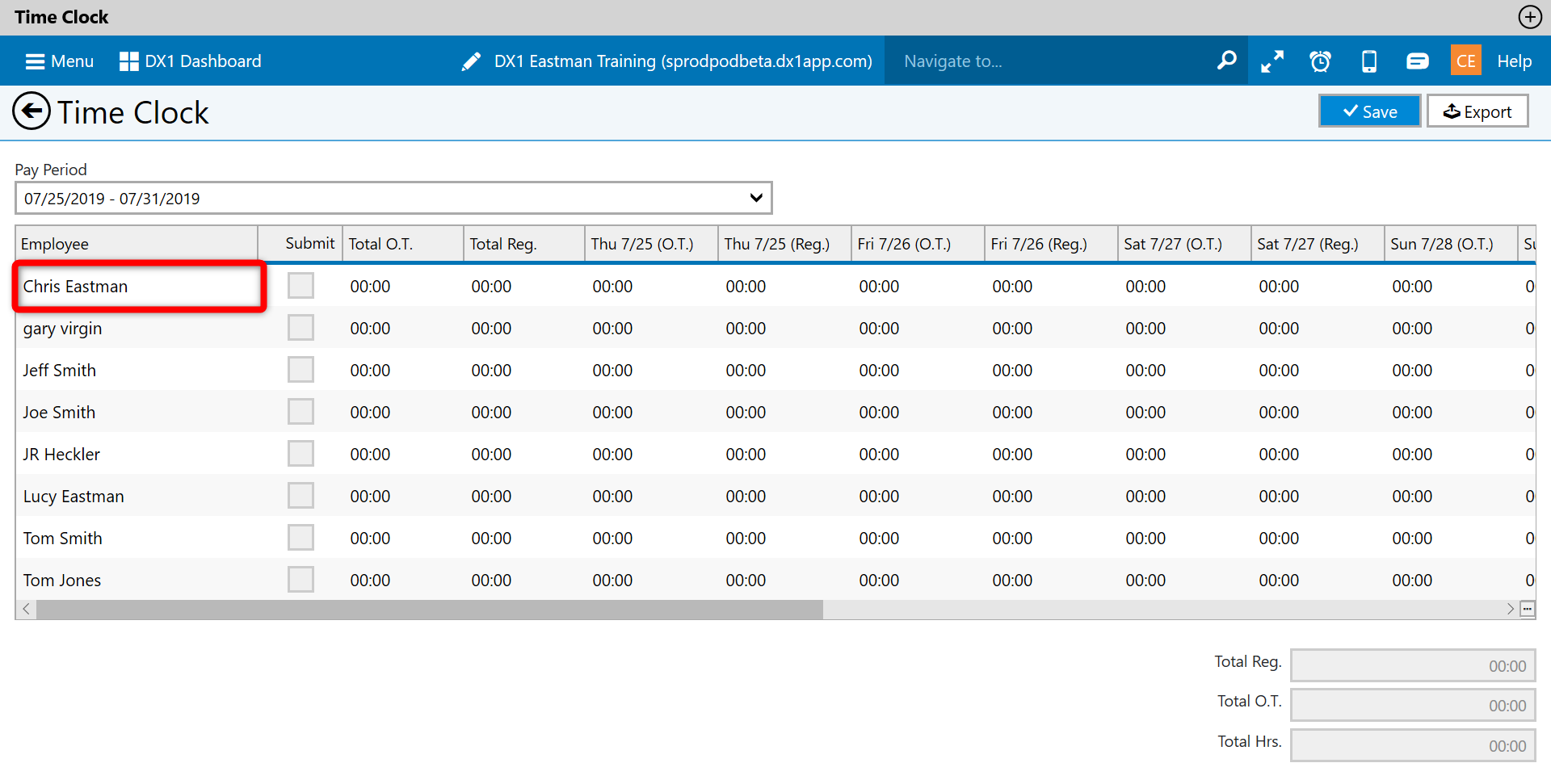
Task: Click the Total O.T. column header
Action: pyautogui.click(x=403, y=244)
